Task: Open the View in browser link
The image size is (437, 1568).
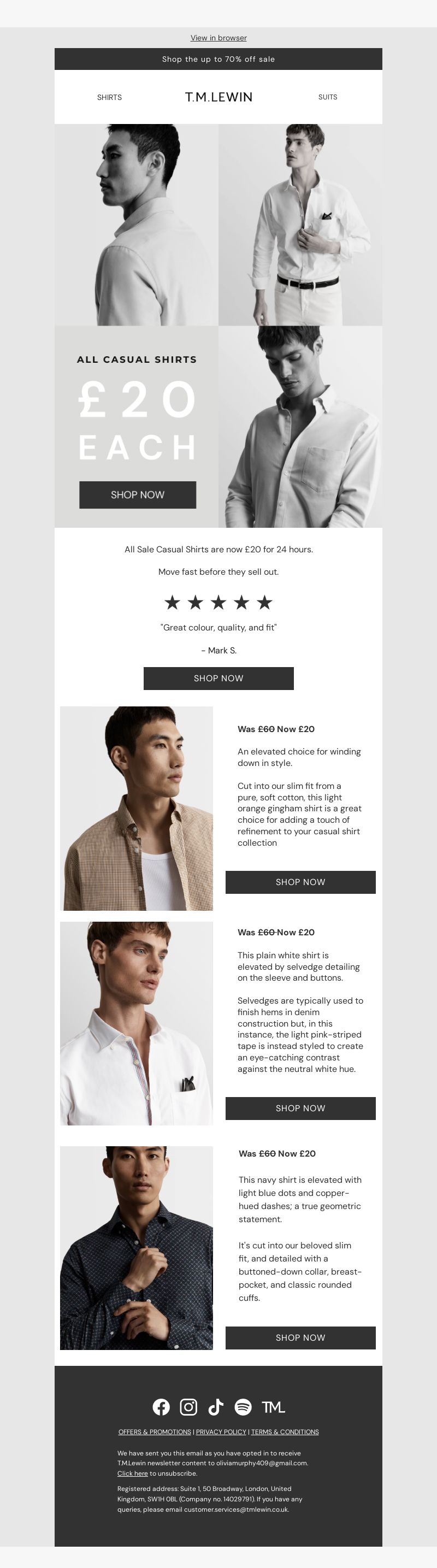Action: point(218,38)
